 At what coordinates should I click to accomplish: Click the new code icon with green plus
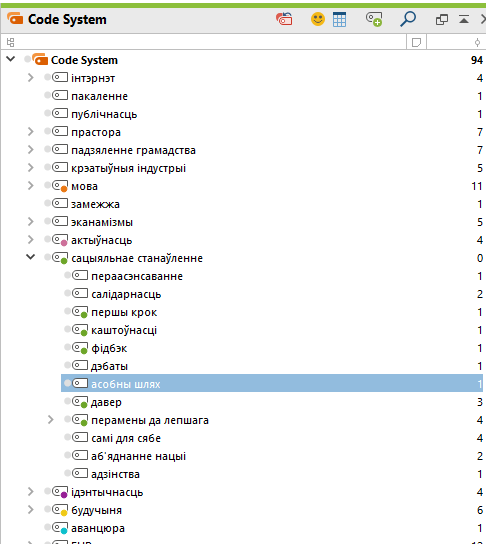click(374, 19)
